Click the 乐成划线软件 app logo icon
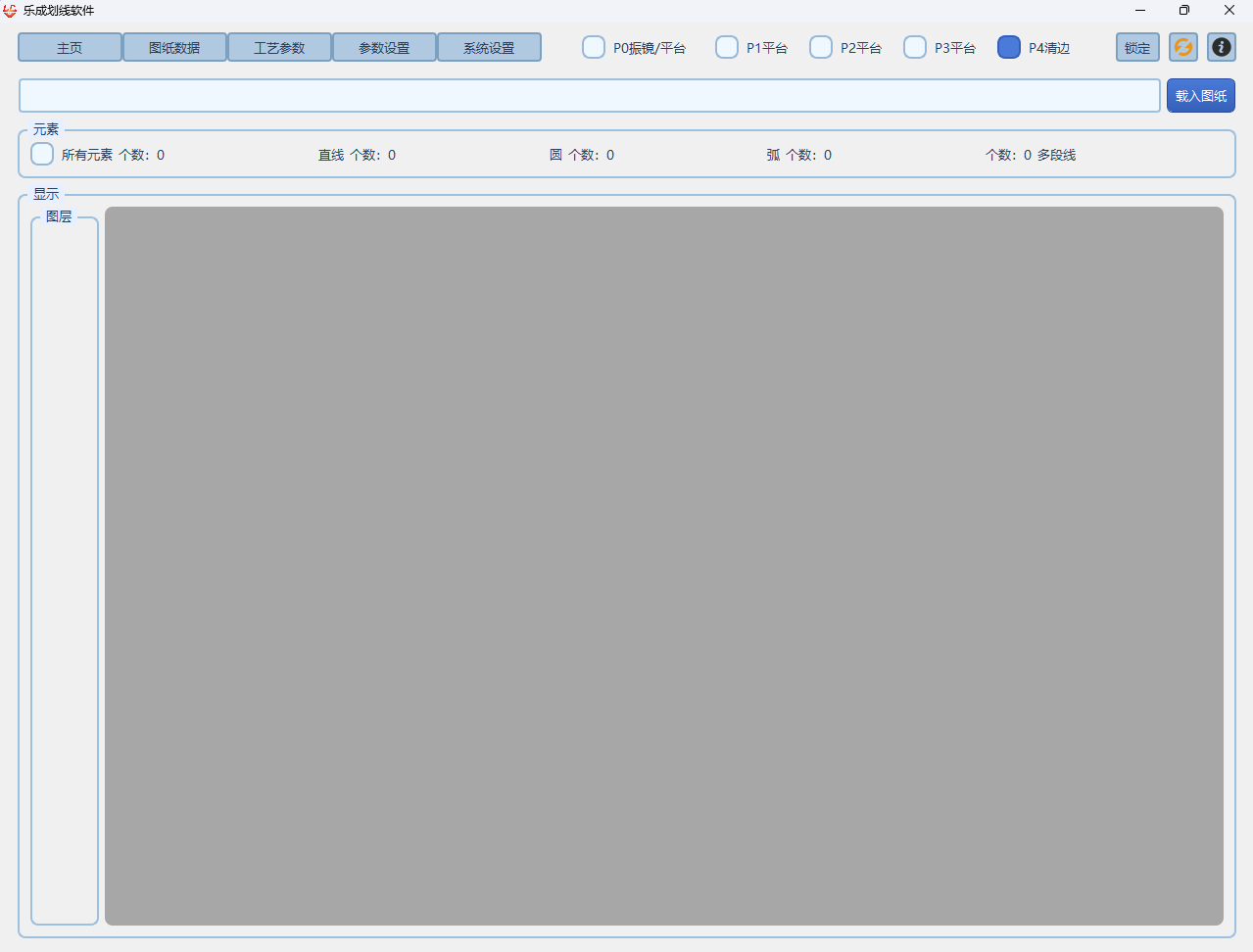Viewport: 1253px width, 952px height. point(10,11)
